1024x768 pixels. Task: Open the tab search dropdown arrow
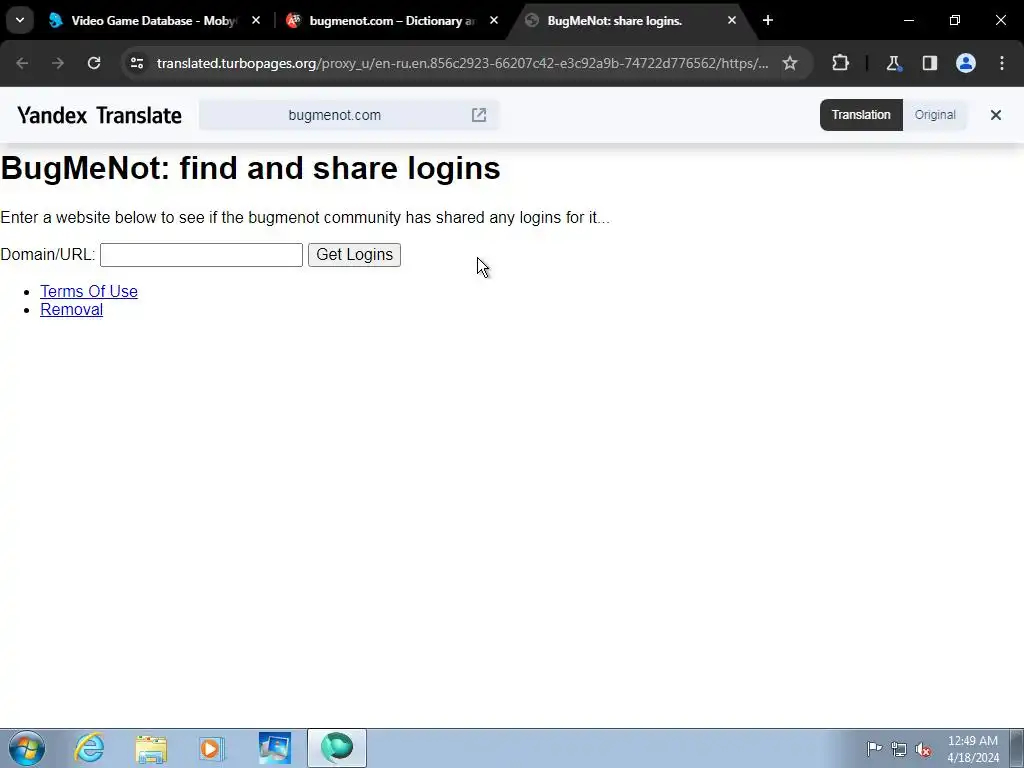(20, 20)
